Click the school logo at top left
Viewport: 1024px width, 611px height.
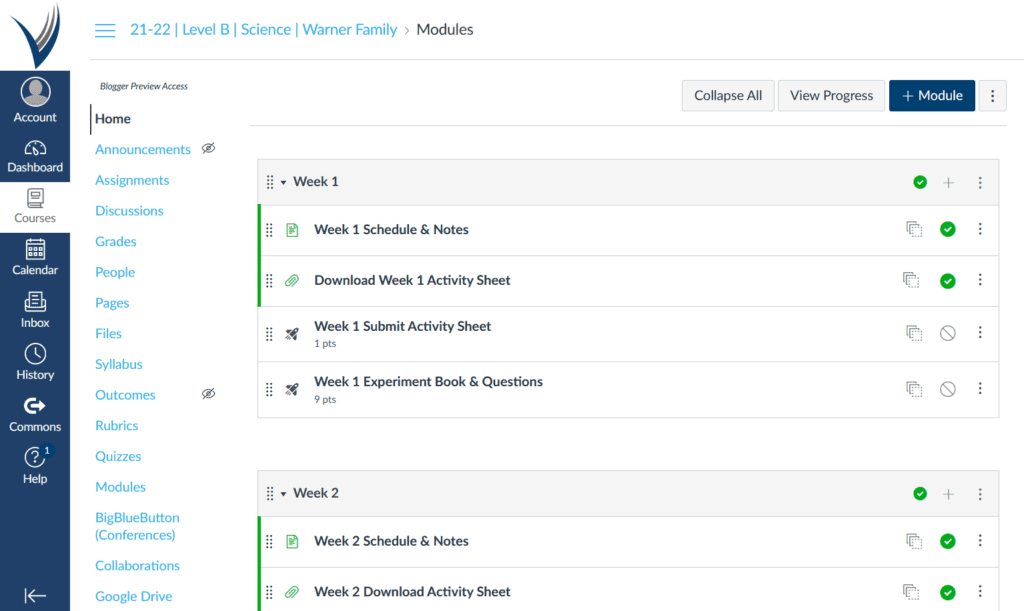[36, 35]
